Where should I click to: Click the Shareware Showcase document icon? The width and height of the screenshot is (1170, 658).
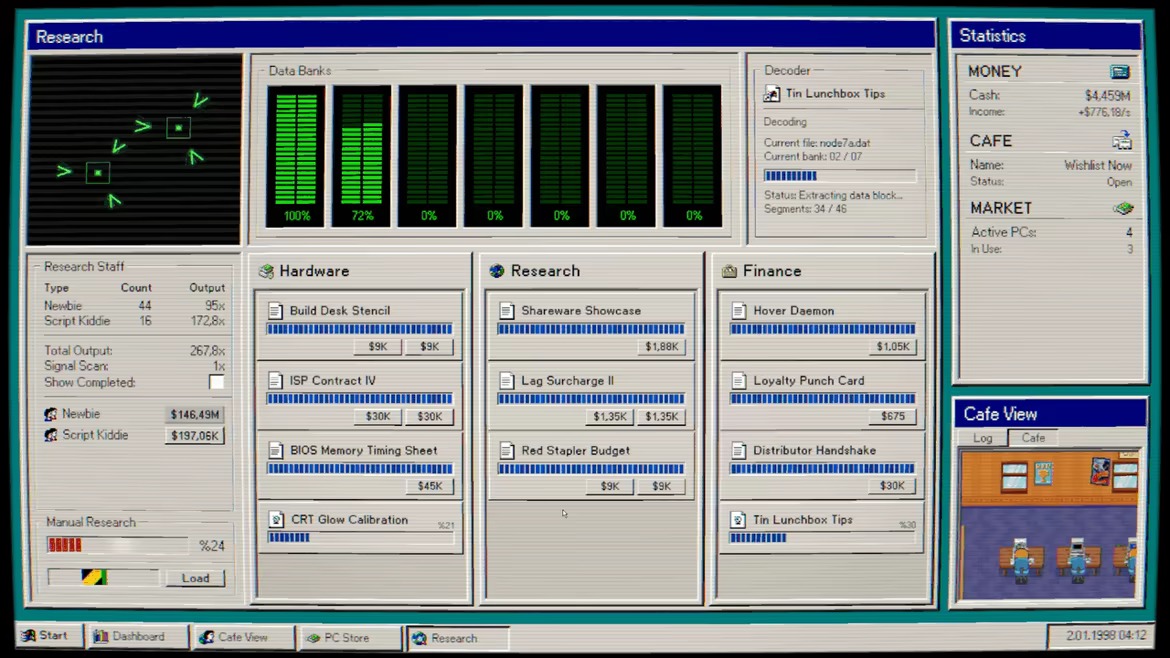pos(507,310)
